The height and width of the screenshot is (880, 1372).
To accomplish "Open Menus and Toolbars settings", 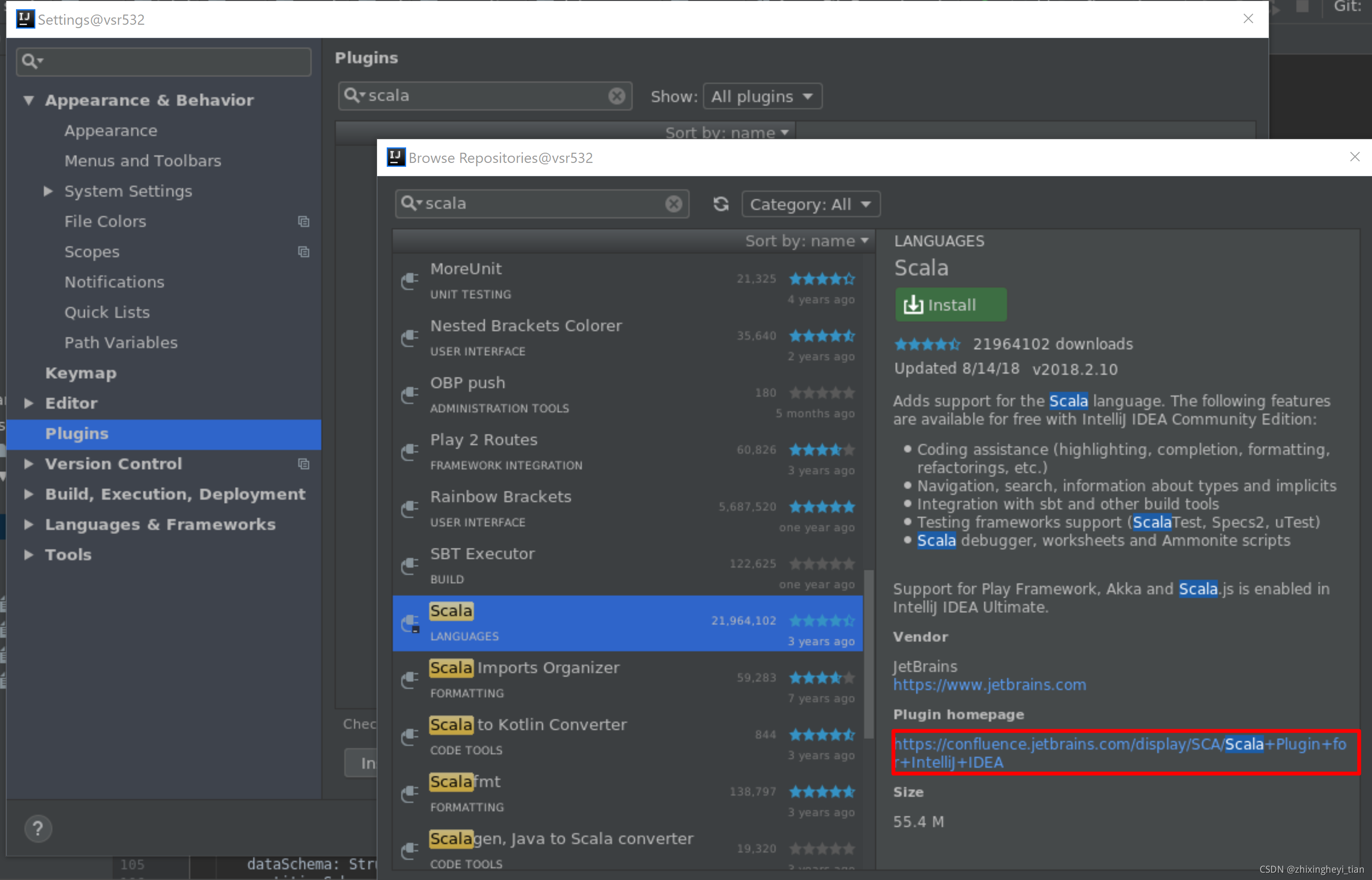I will pyautogui.click(x=143, y=161).
